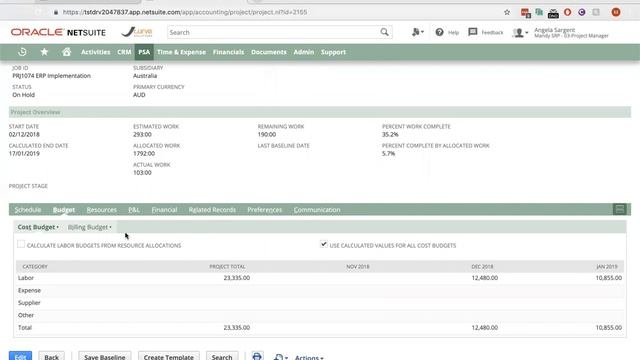
Task: Click the Save Baseline button
Action: tap(104, 356)
